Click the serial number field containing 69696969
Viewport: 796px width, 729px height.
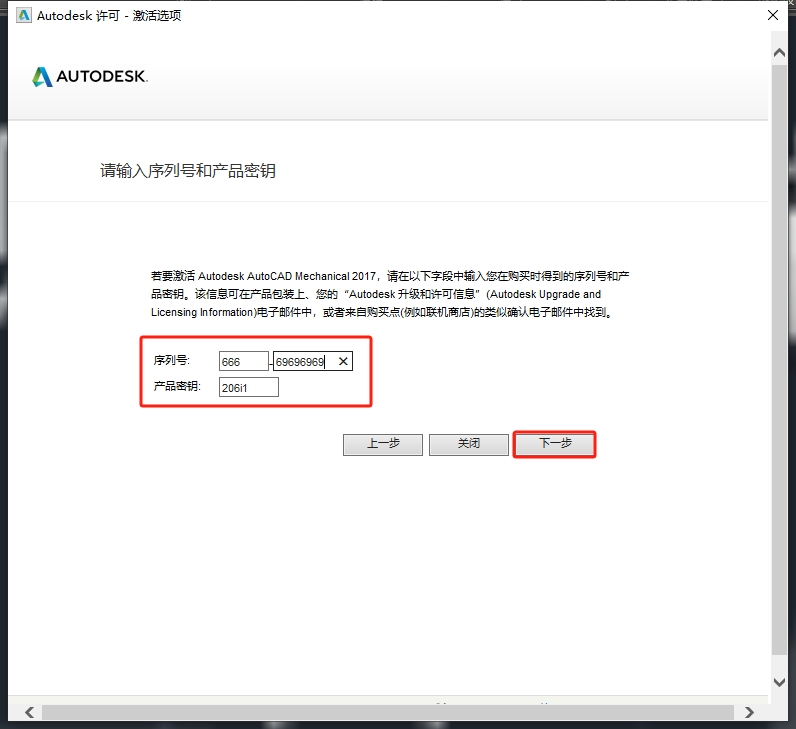coord(302,362)
